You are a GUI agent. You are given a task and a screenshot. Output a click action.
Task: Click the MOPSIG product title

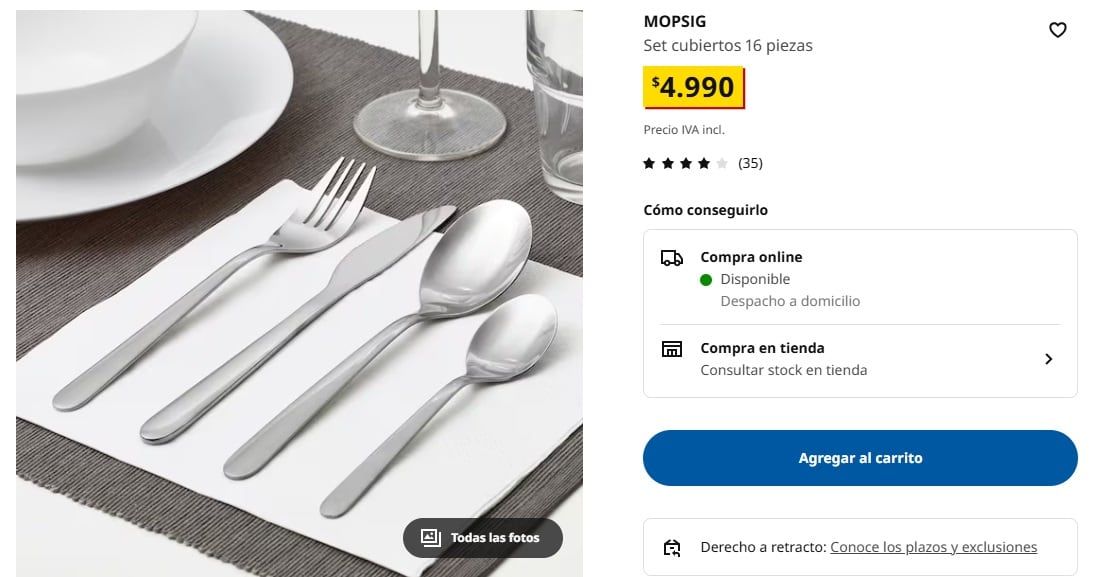(x=674, y=20)
